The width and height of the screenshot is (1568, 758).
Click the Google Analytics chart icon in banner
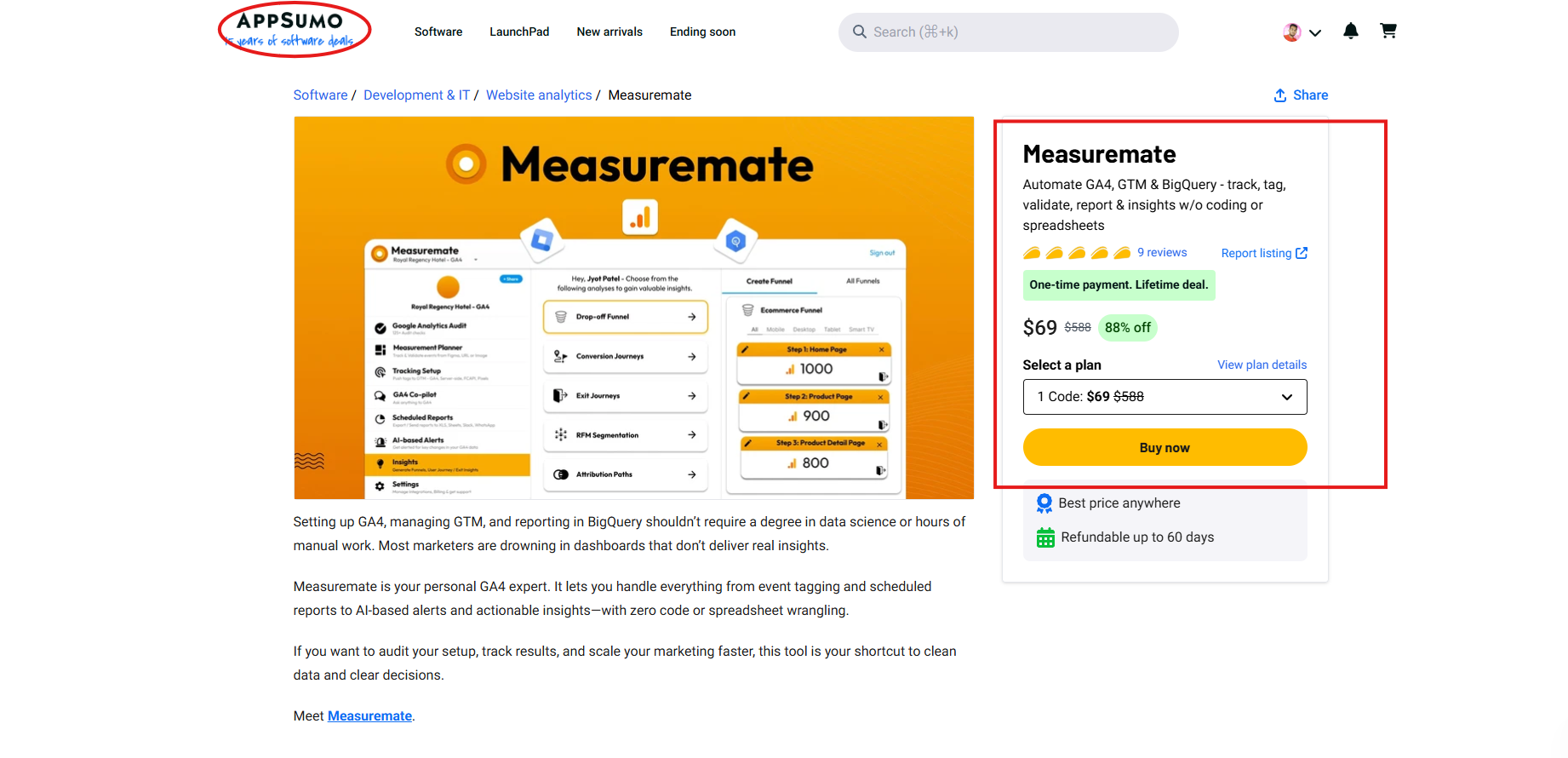coord(640,217)
